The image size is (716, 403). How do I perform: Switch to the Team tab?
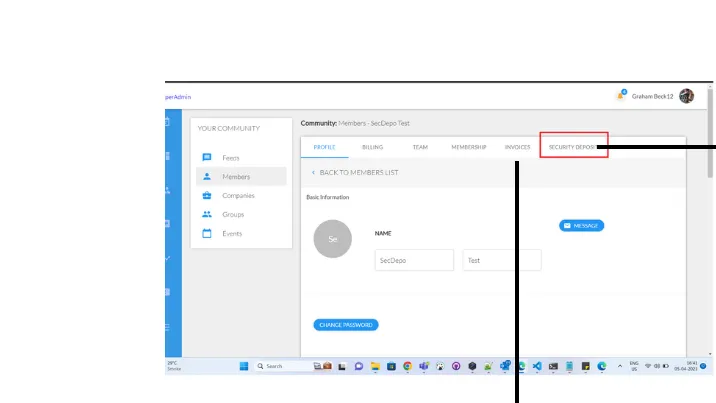(x=420, y=147)
